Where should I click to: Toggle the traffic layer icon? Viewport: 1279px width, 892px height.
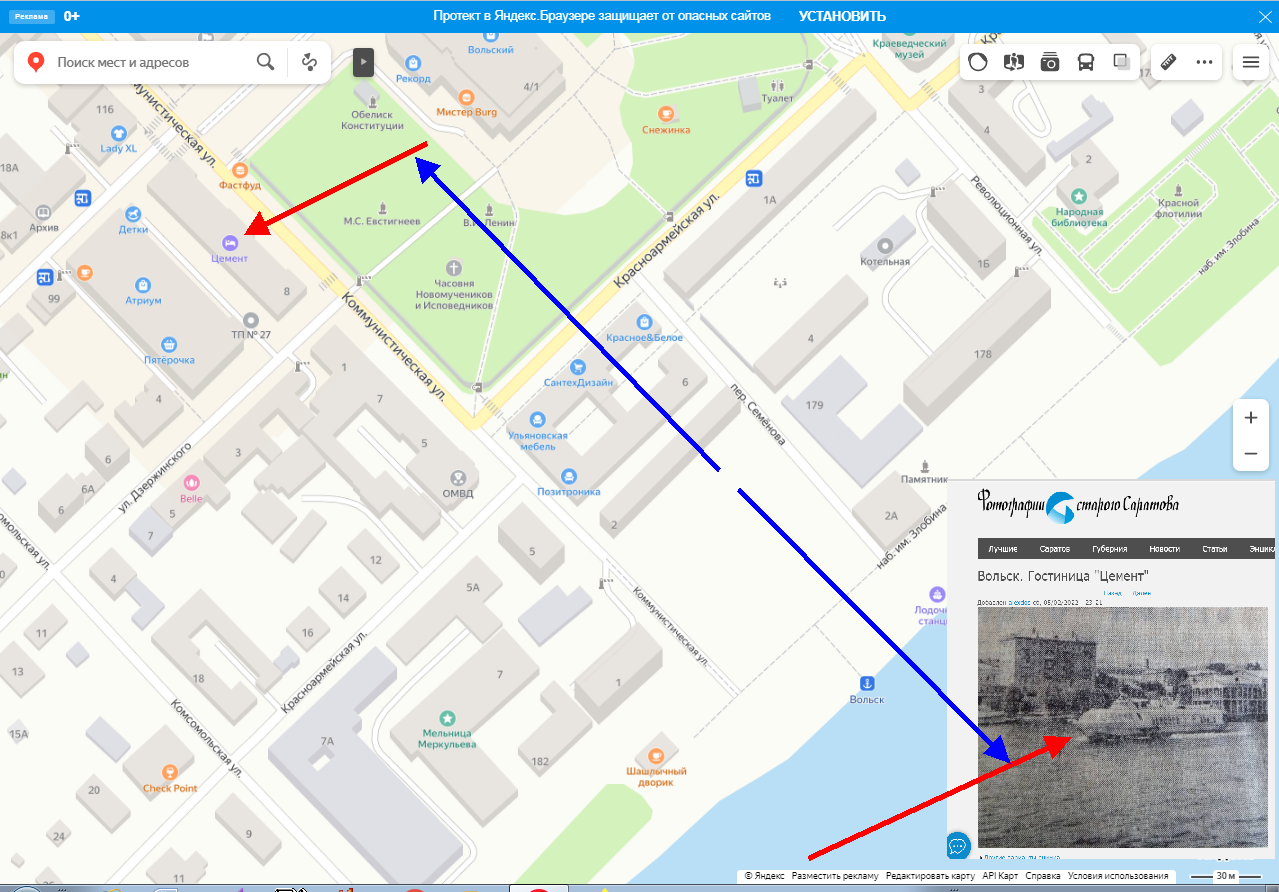[978, 62]
